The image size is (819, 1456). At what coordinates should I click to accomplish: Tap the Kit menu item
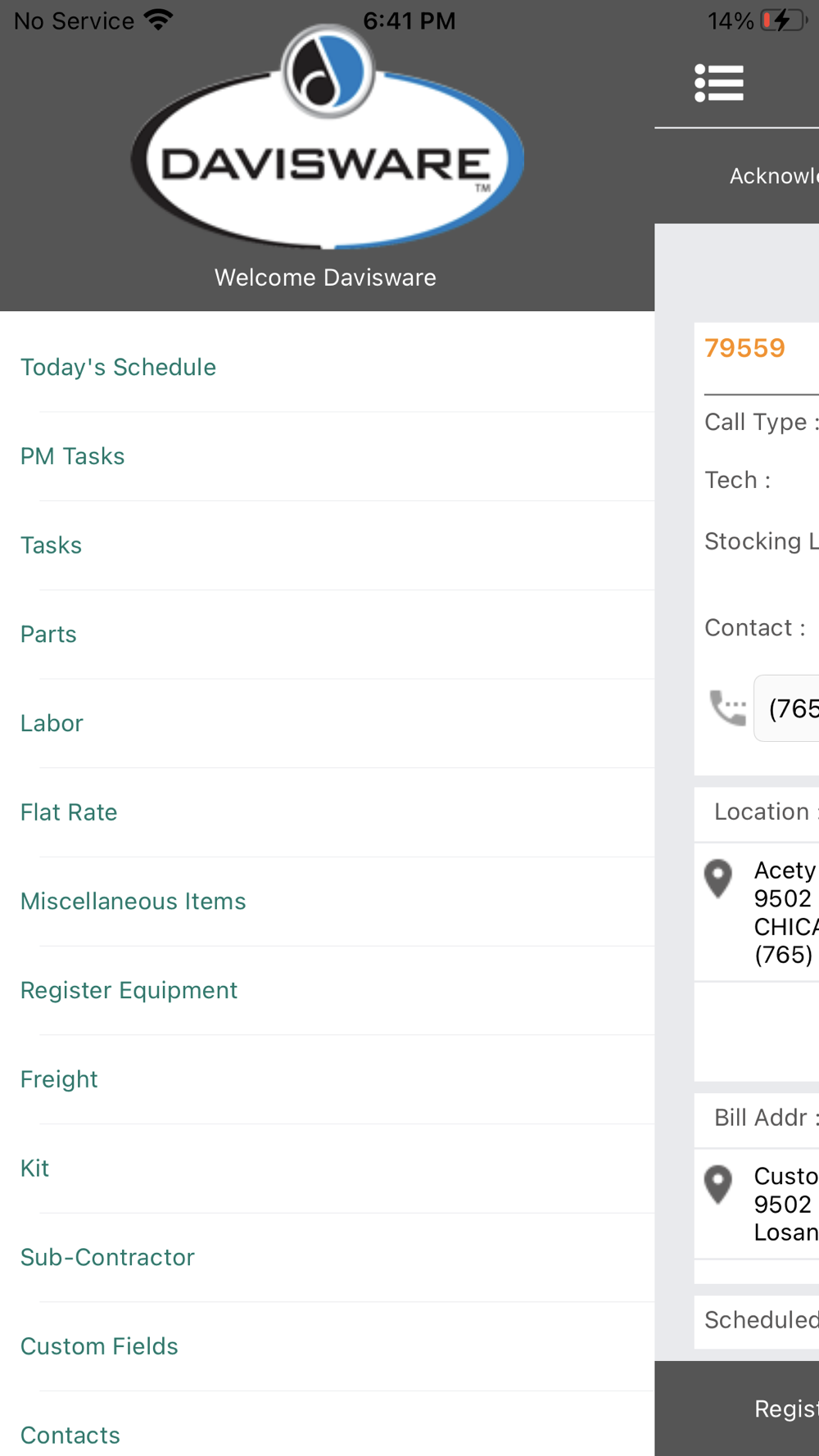[35, 1169]
